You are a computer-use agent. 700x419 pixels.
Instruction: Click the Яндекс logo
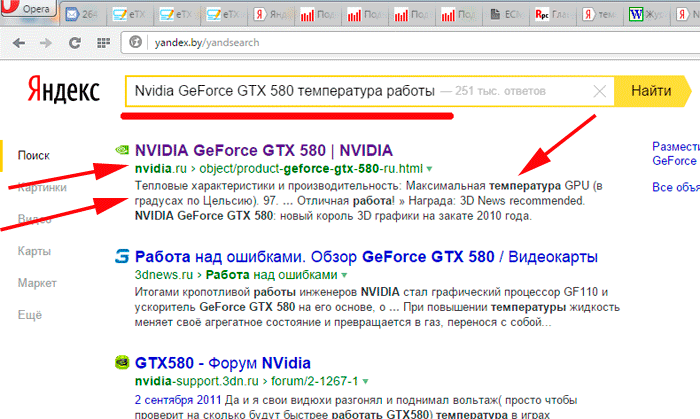coord(64,90)
